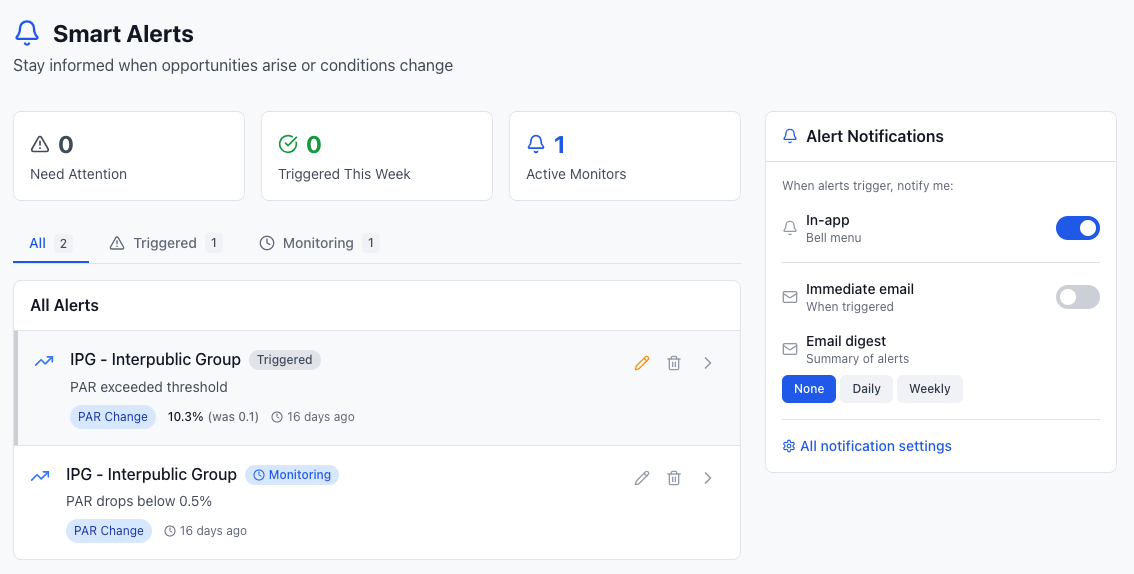Image resolution: width=1134 pixels, height=574 pixels.
Task: Select None for email digest
Action: coord(809,389)
